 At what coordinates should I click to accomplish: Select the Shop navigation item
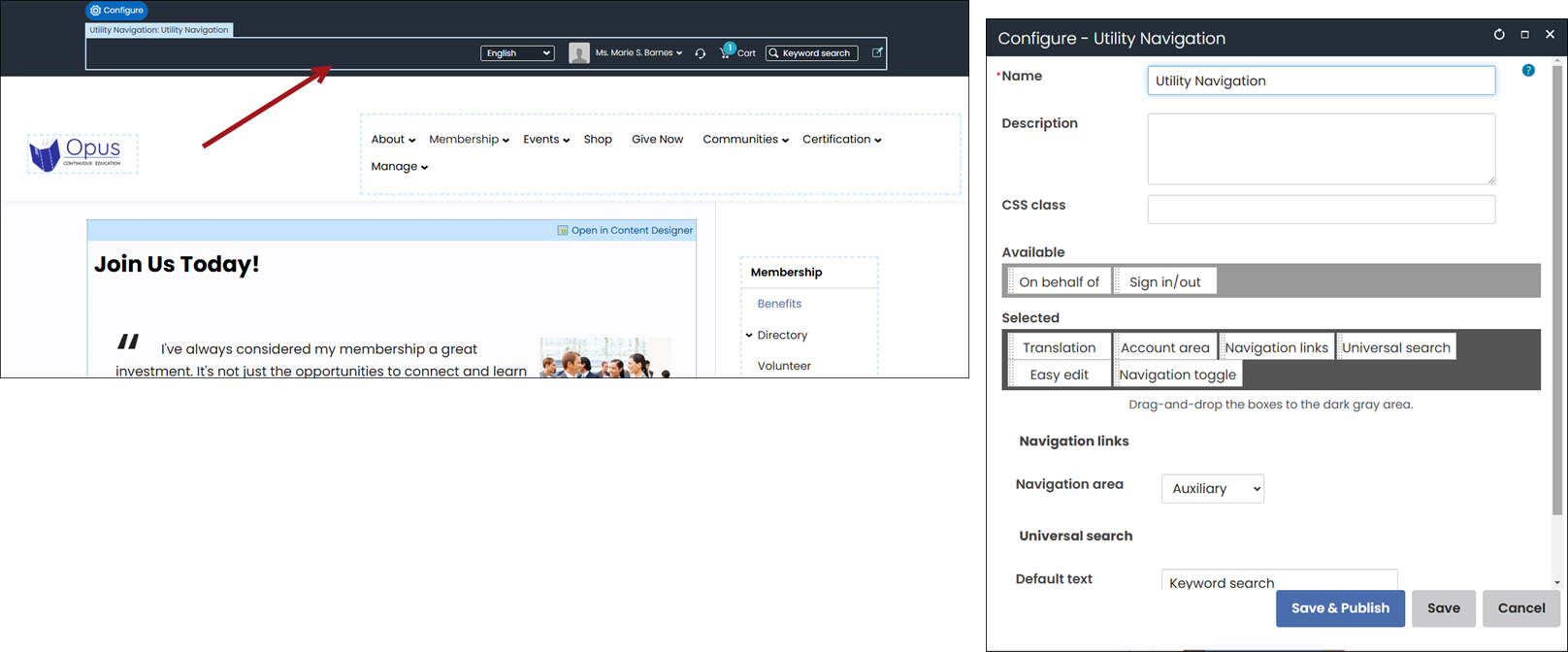(598, 140)
